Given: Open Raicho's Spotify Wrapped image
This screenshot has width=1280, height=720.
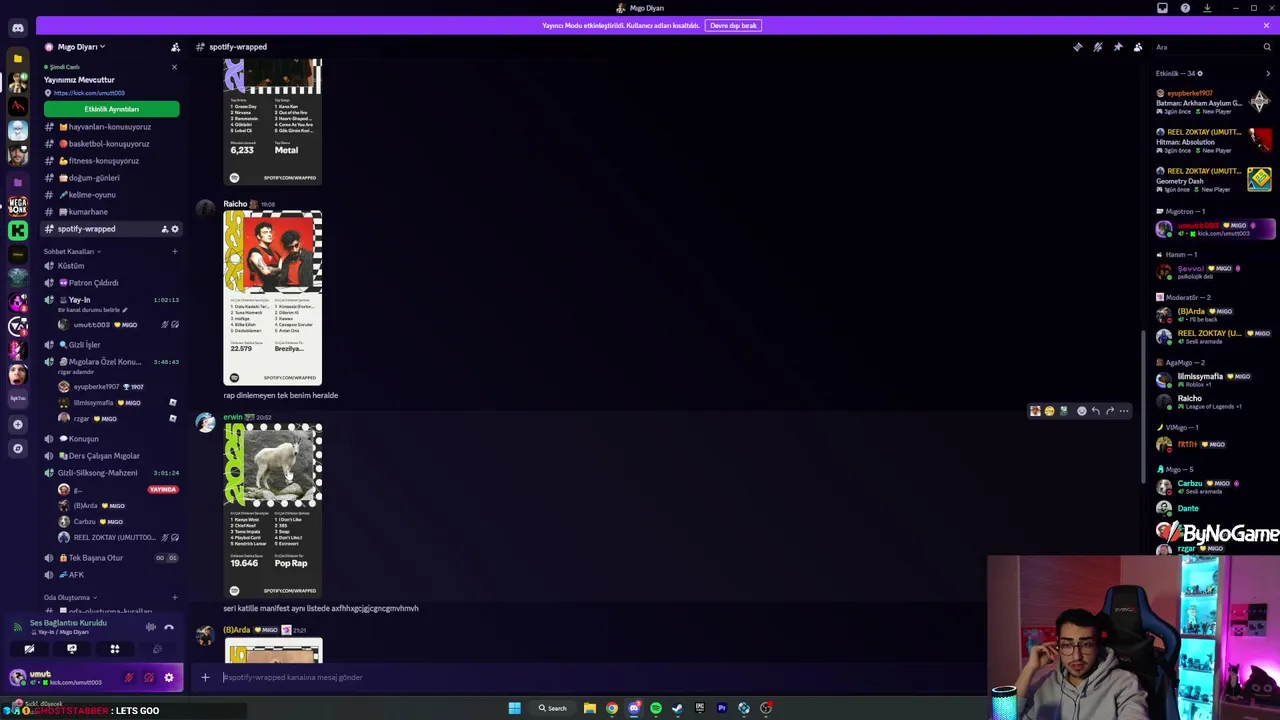Looking at the screenshot, I should (x=273, y=298).
